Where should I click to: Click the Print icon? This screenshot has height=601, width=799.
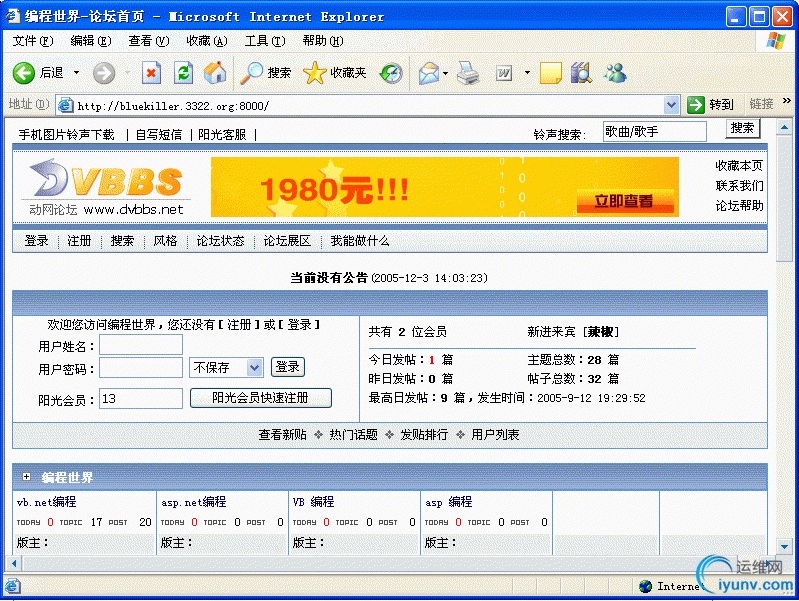click(x=468, y=73)
